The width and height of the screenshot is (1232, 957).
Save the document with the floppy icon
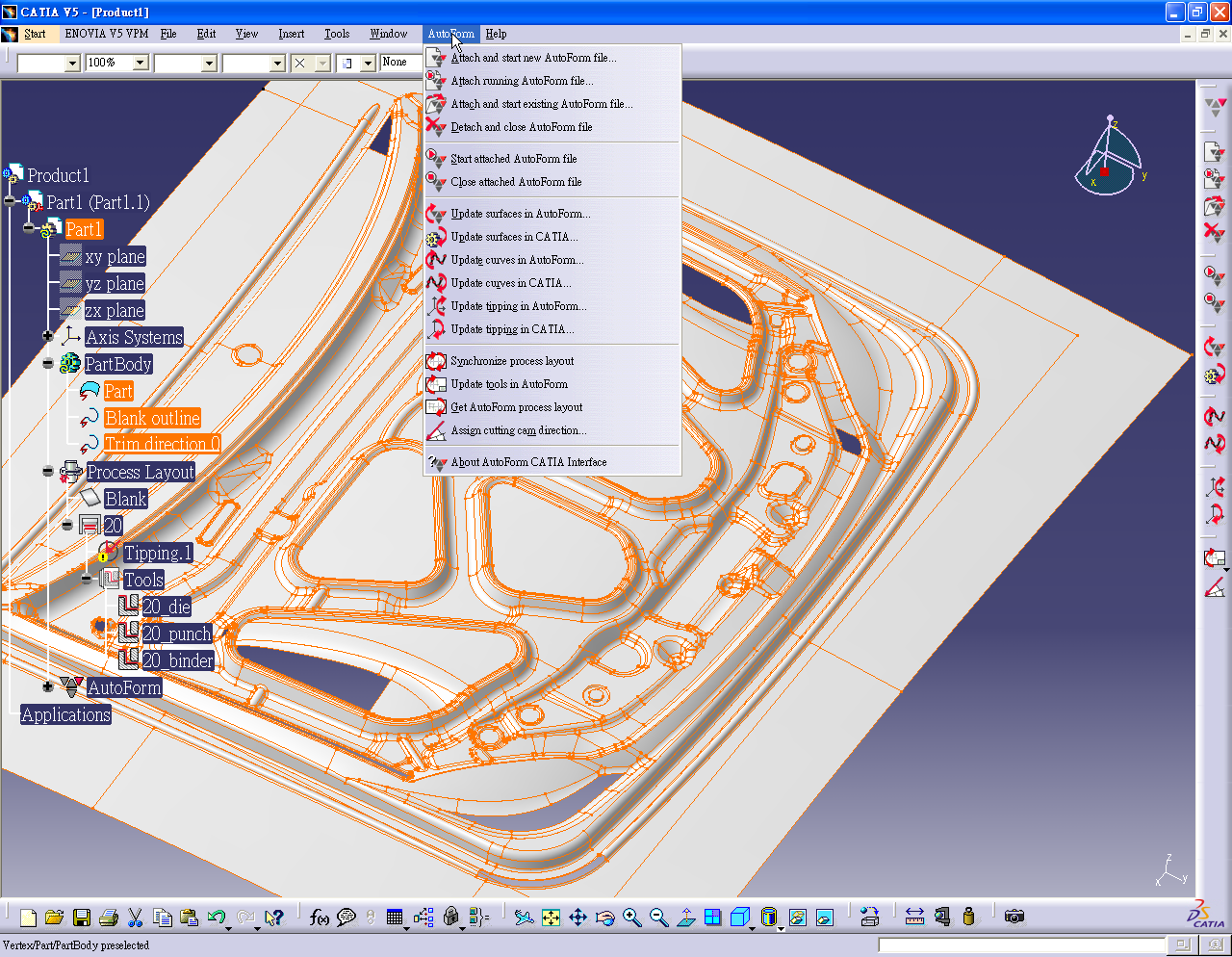pyautogui.click(x=81, y=918)
